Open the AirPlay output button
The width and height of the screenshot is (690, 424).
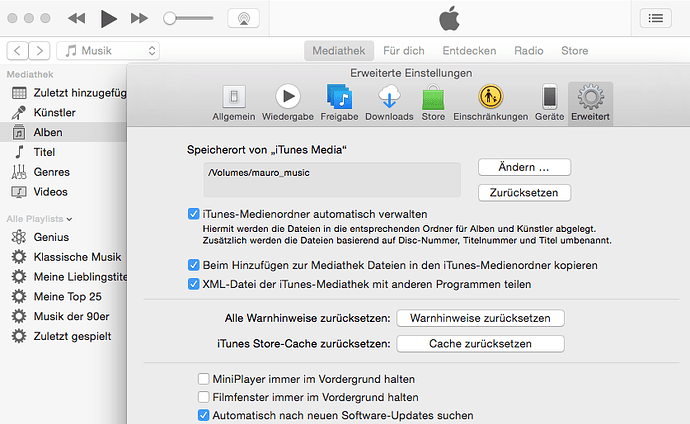pos(243,18)
